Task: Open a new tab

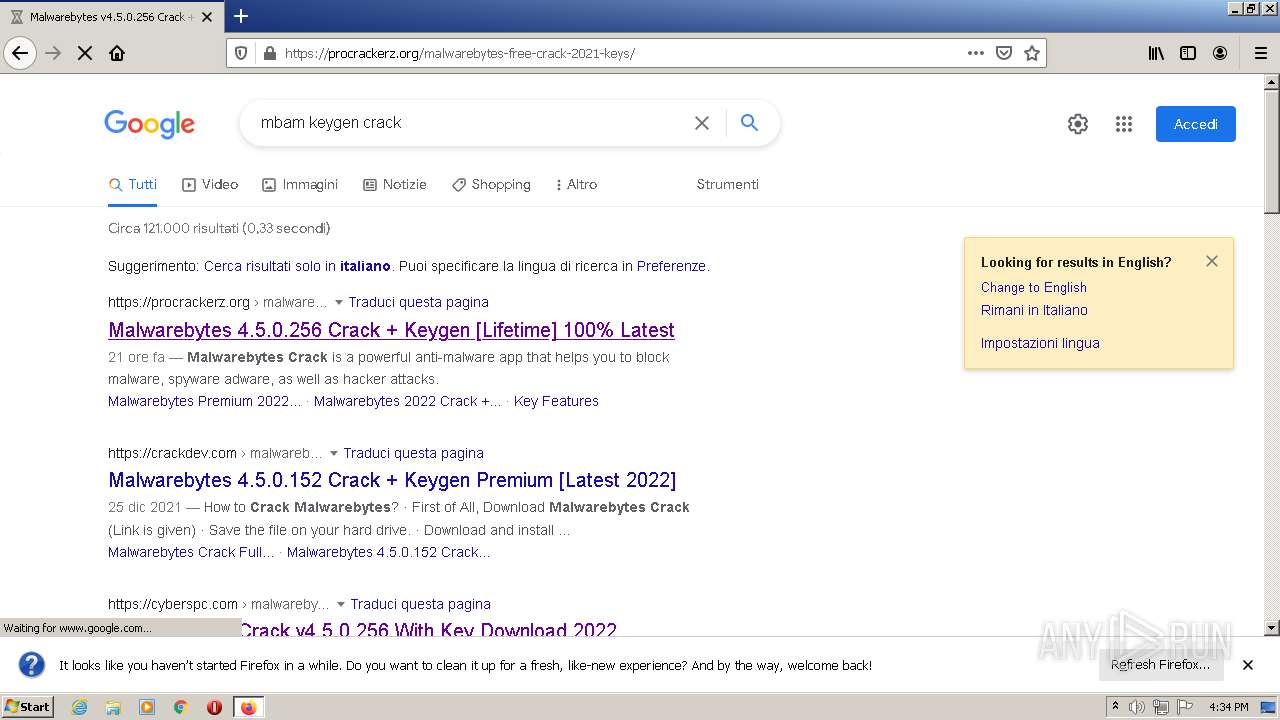Action: coord(241,16)
